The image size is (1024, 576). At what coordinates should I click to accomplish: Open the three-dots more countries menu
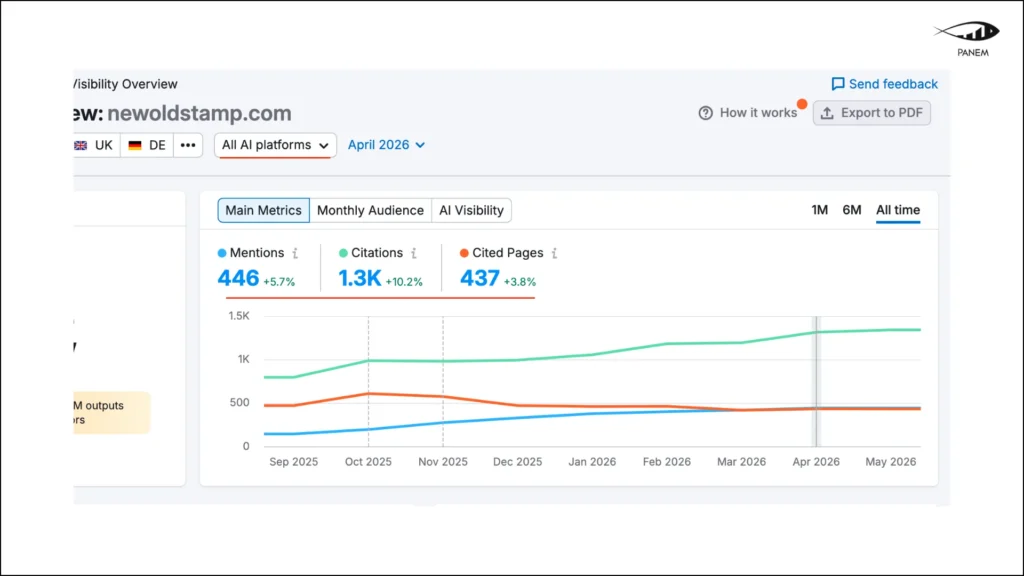(x=188, y=145)
